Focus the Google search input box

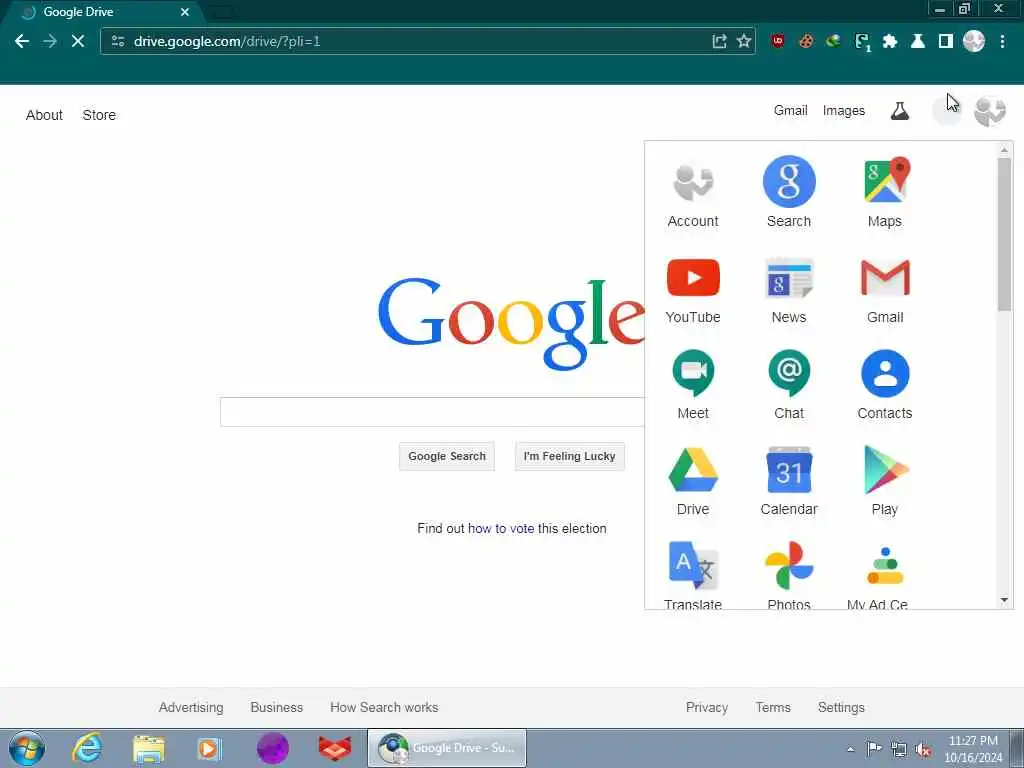[x=432, y=411]
